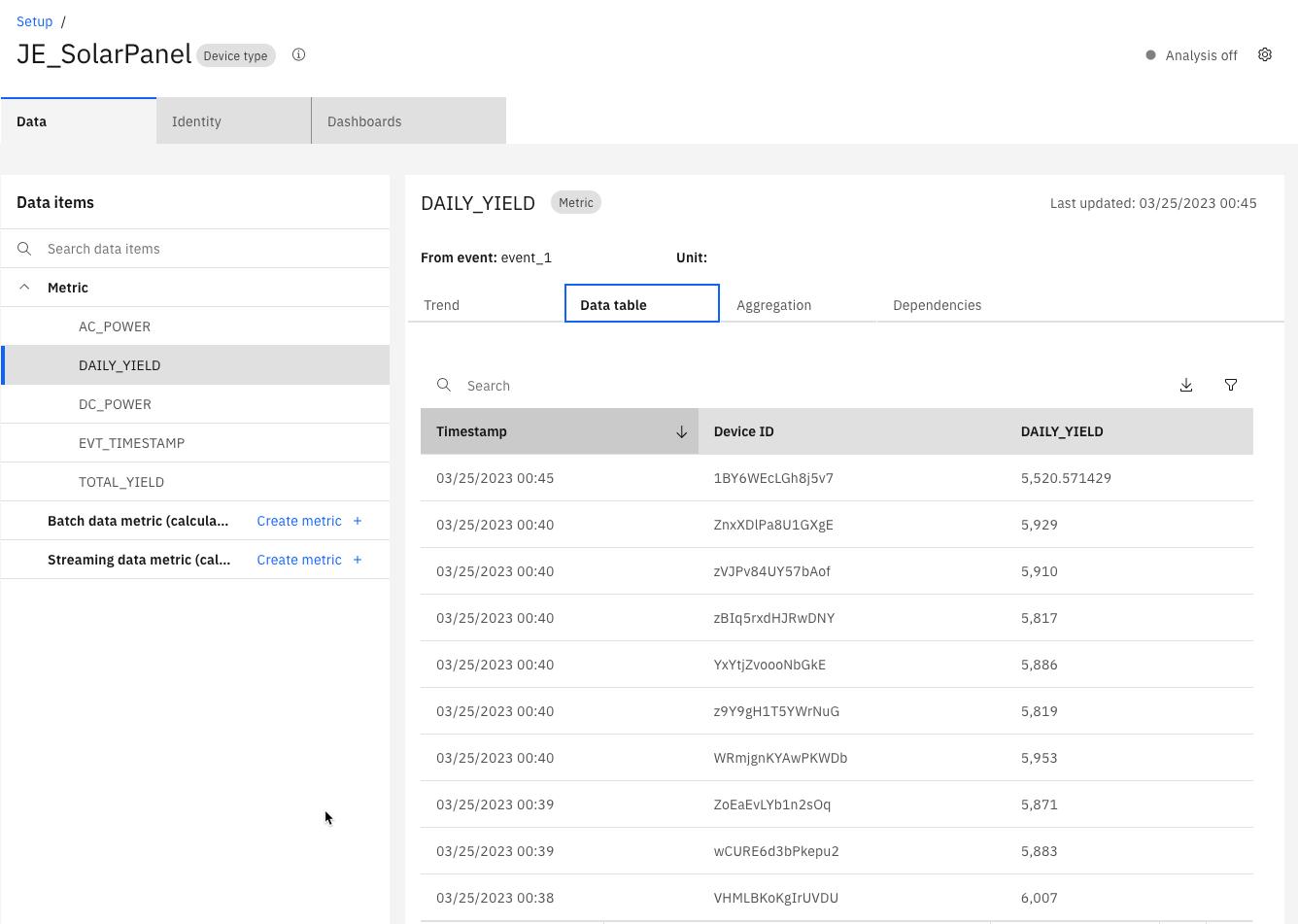The width and height of the screenshot is (1298, 924).
Task: Click the From event: event_1 text
Action: 486,257
